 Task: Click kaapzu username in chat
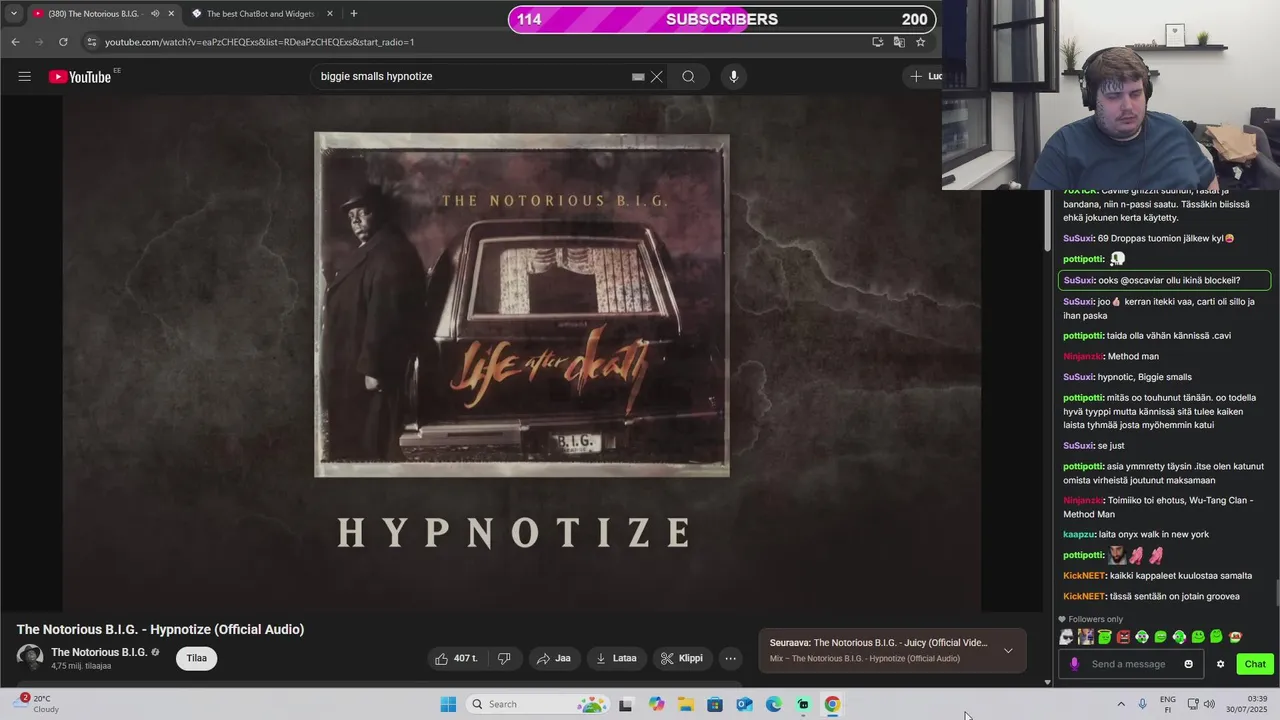tap(1078, 535)
